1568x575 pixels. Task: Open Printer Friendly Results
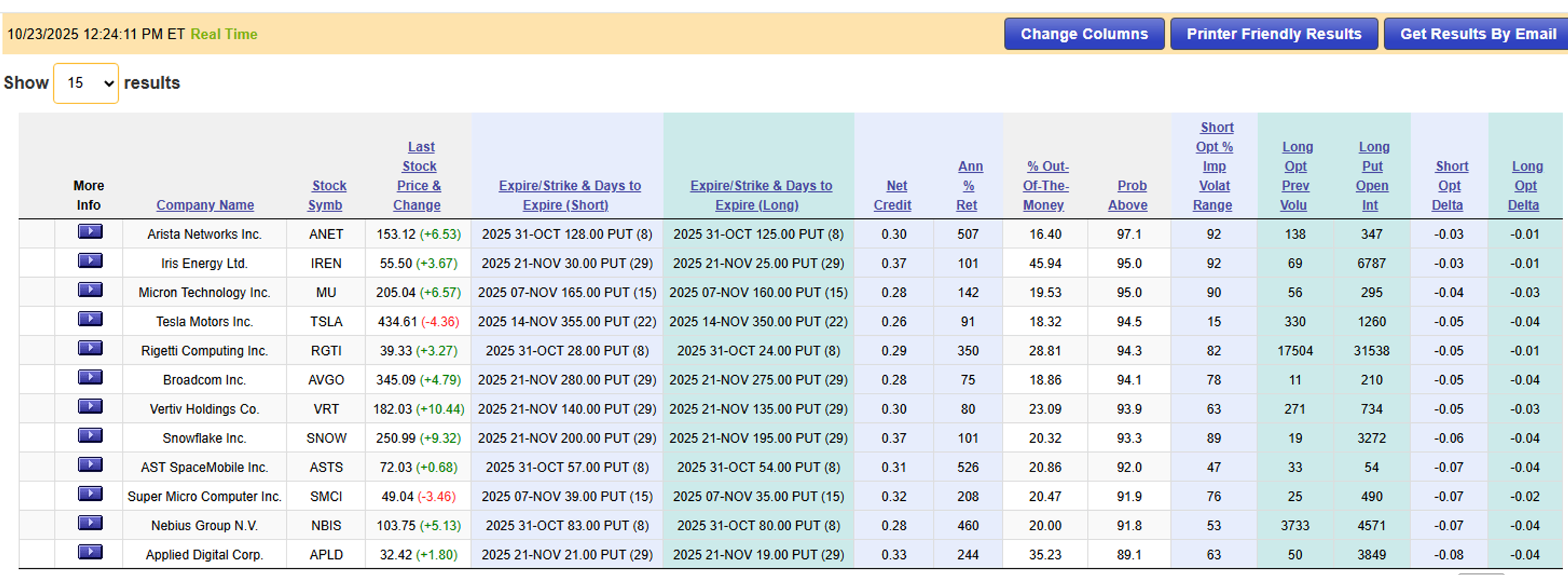click(x=1274, y=34)
